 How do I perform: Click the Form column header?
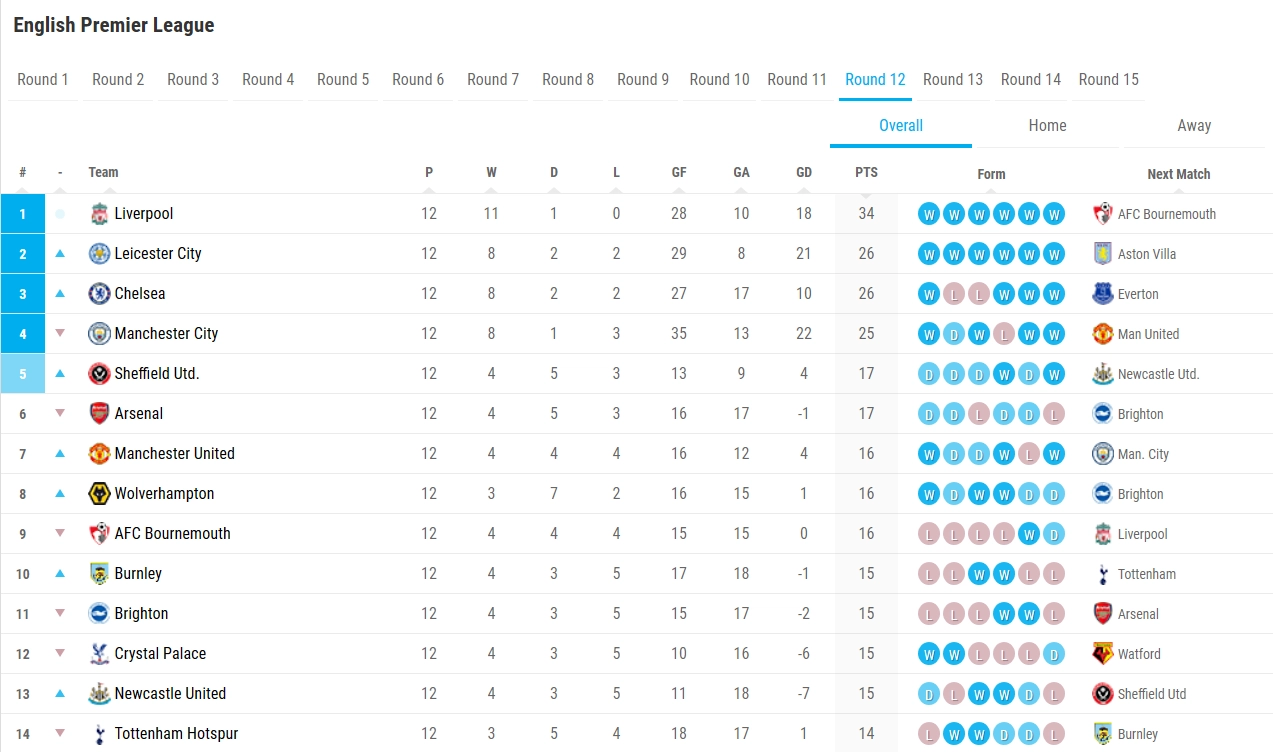(991, 174)
